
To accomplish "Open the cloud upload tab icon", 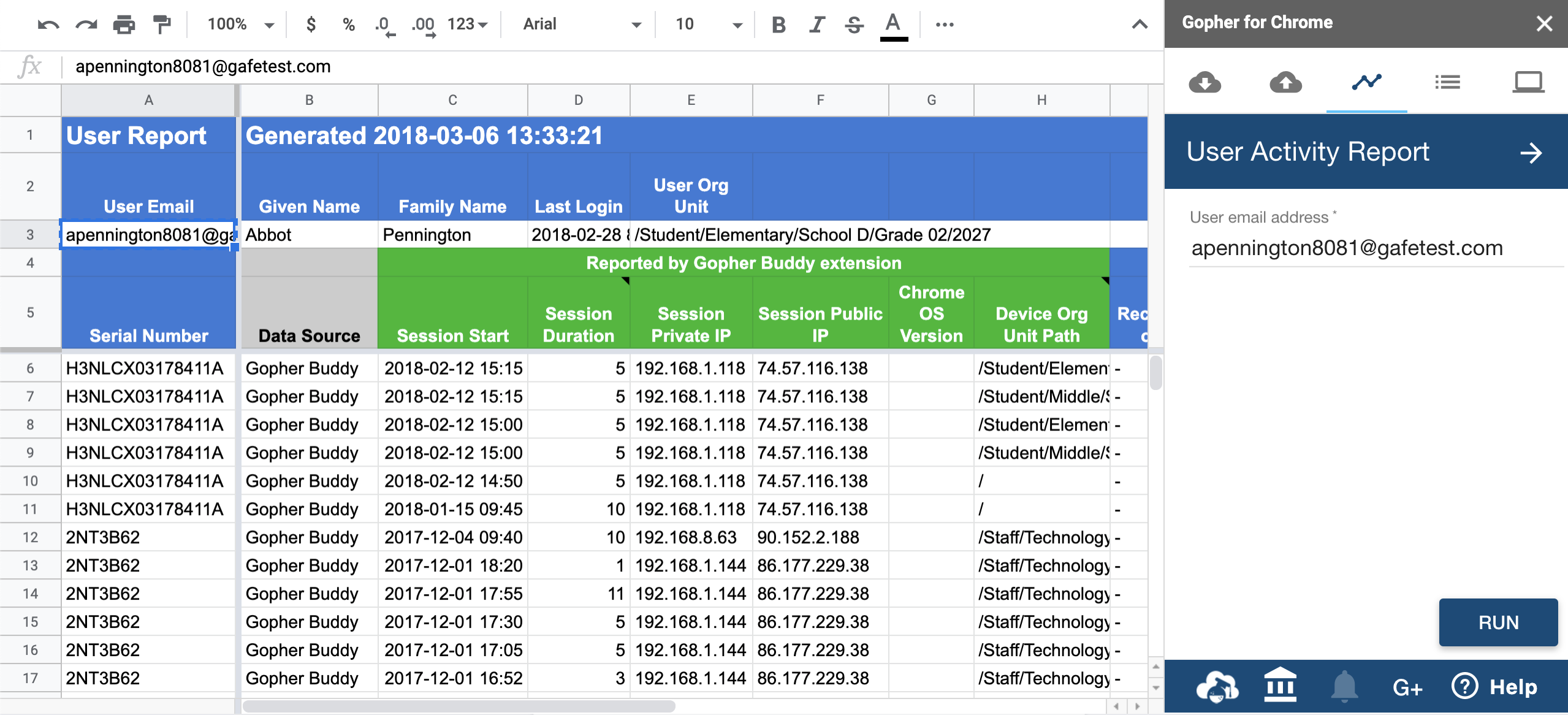I will [1285, 82].
